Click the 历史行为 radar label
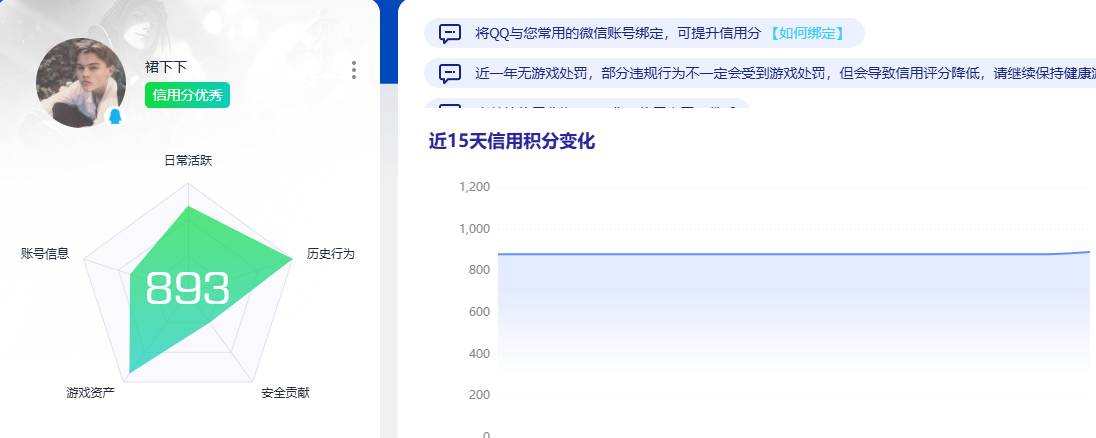Screen dimensions: 1096x438 [331, 254]
